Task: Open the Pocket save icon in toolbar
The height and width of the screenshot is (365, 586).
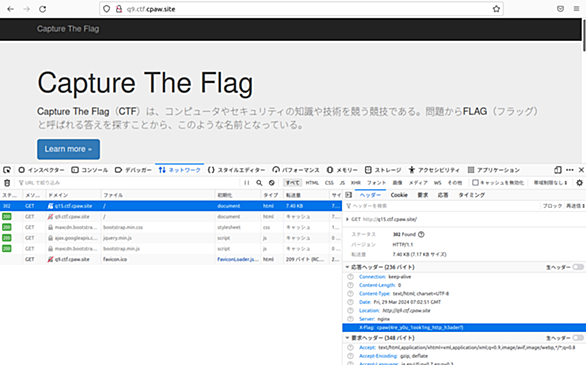Action: tap(560, 9)
